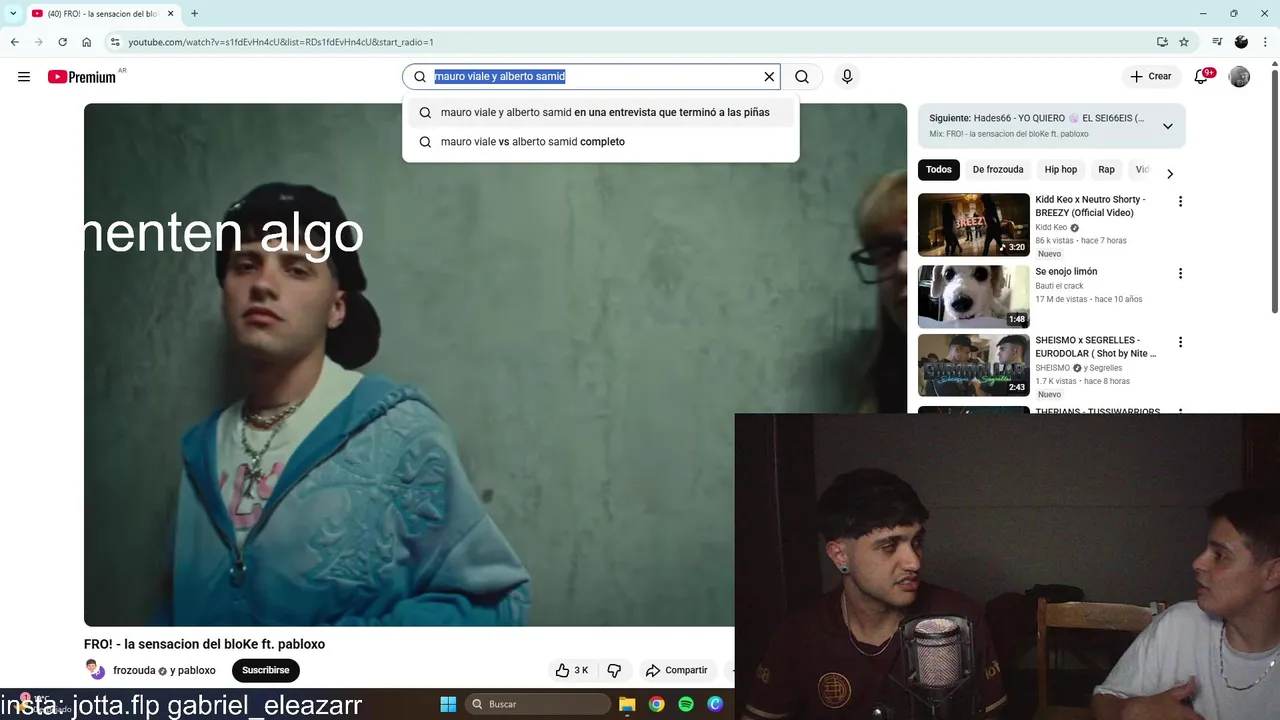Like the video with thumbs up
Image resolution: width=1280 pixels, height=720 pixels.
(x=572, y=670)
